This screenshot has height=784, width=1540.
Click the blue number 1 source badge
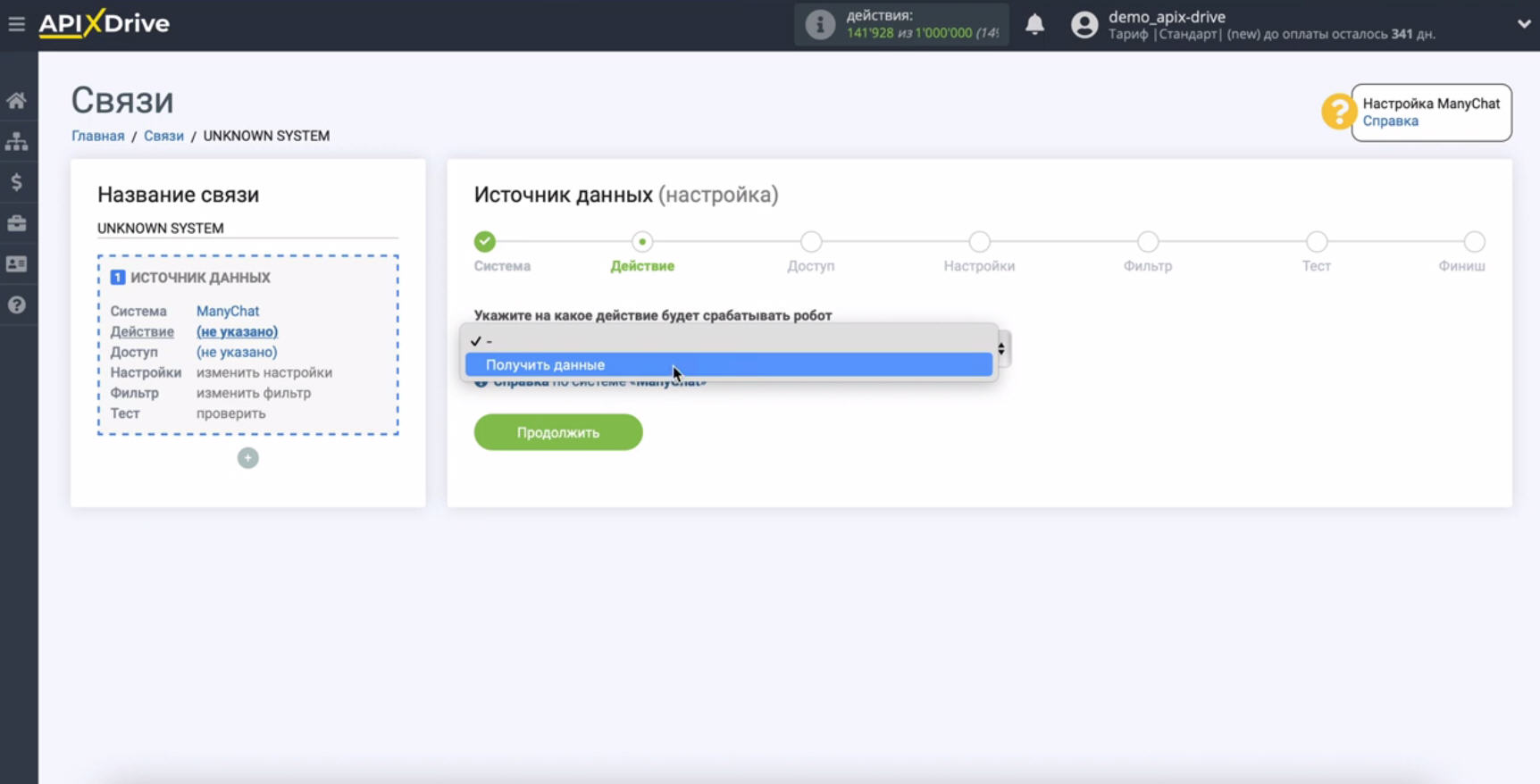tap(118, 278)
